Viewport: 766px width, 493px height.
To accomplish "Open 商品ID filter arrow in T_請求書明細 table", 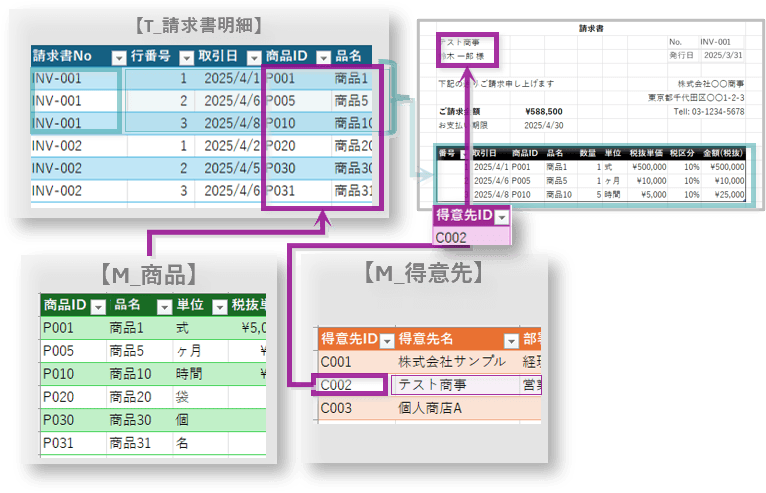I will coord(323,58).
